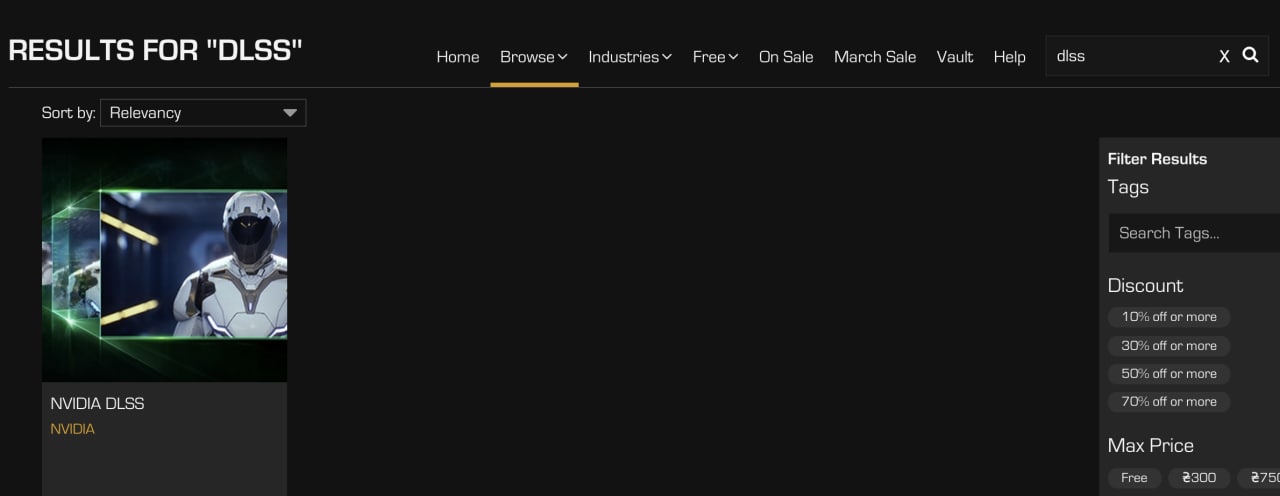Open the Vault section
Image resolution: width=1280 pixels, height=496 pixels.
(955, 57)
